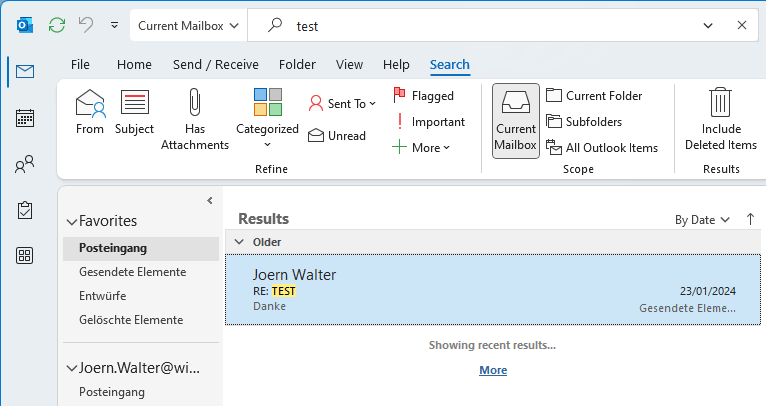
Task: Click the search box containing test
Action: (500, 24)
